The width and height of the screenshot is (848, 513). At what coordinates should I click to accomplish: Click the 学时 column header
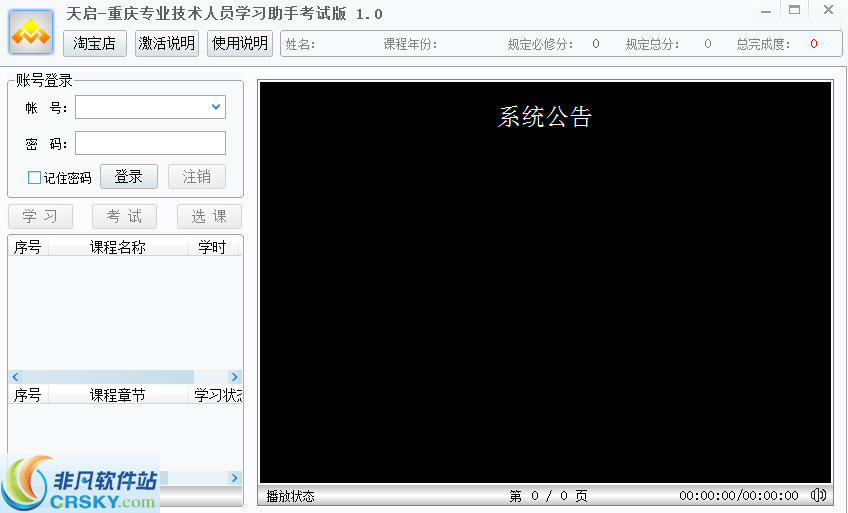[212, 247]
